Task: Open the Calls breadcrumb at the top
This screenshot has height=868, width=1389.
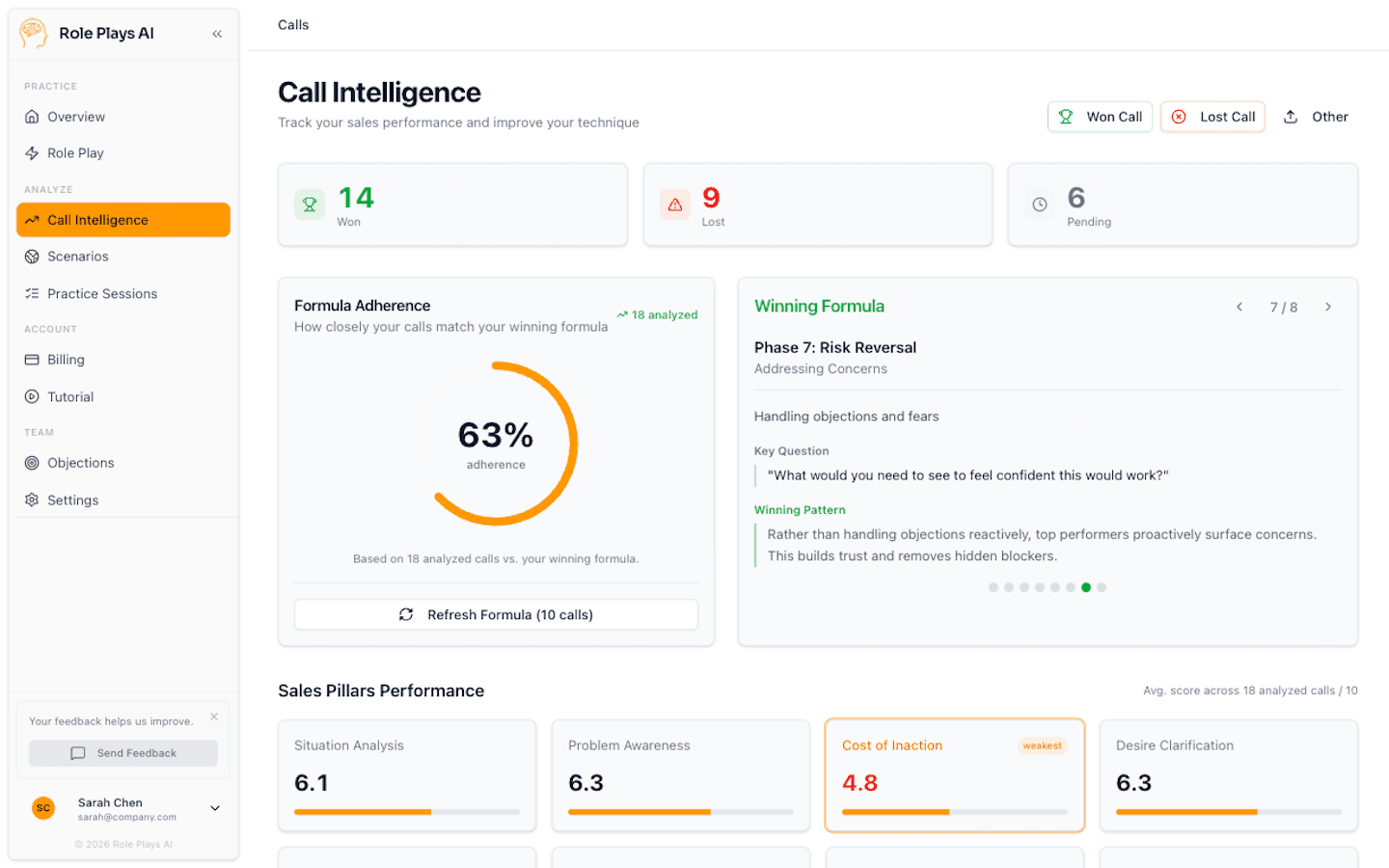Action: [x=293, y=24]
